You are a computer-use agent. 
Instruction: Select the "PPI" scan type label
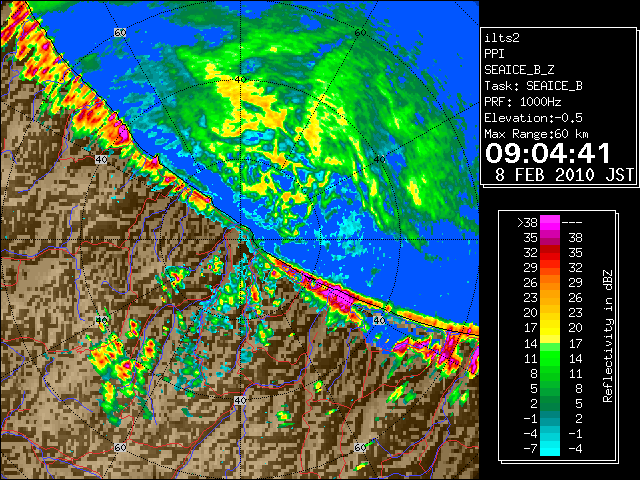point(494,54)
